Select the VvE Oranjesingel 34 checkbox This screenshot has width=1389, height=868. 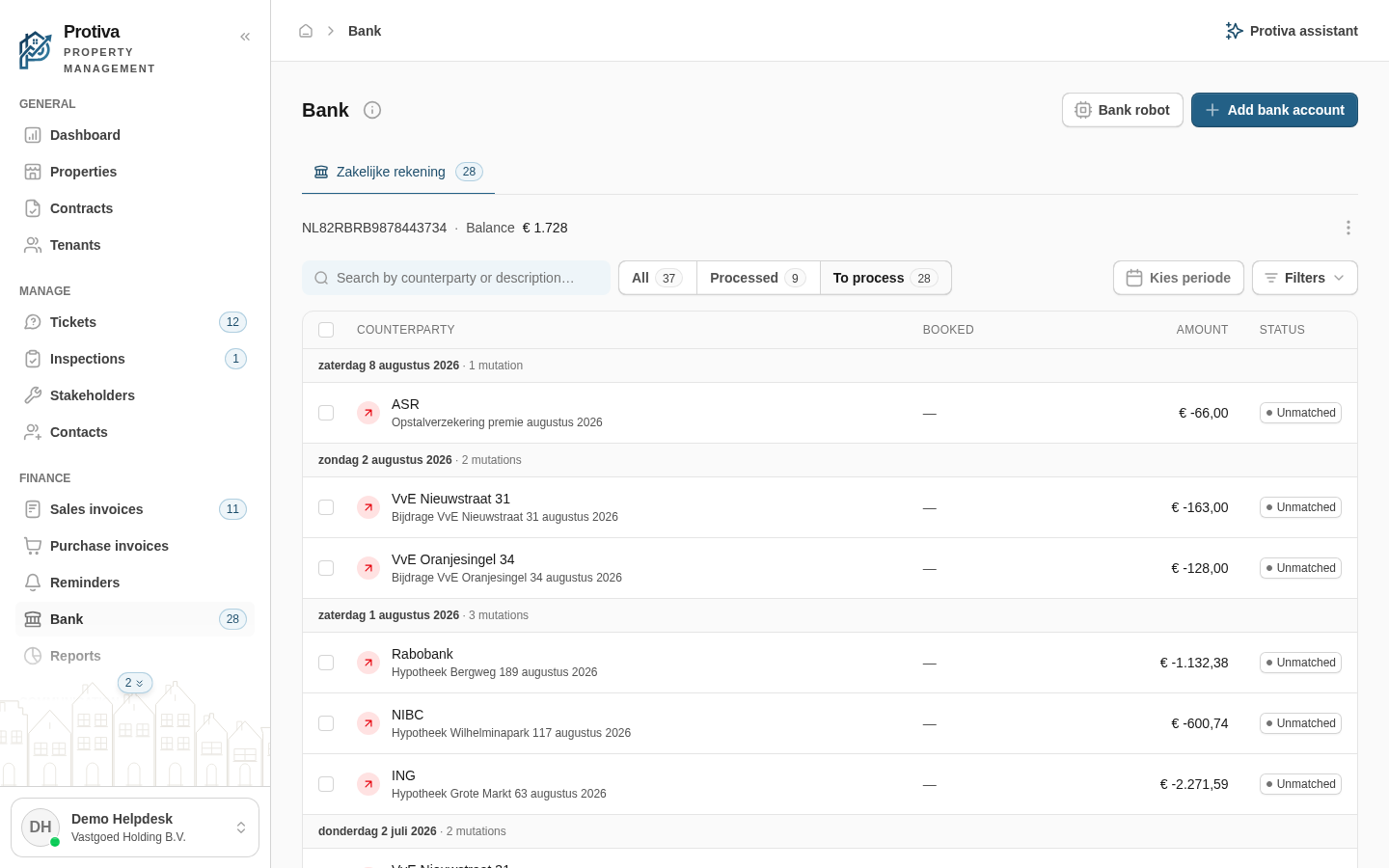(x=326, y=568)
